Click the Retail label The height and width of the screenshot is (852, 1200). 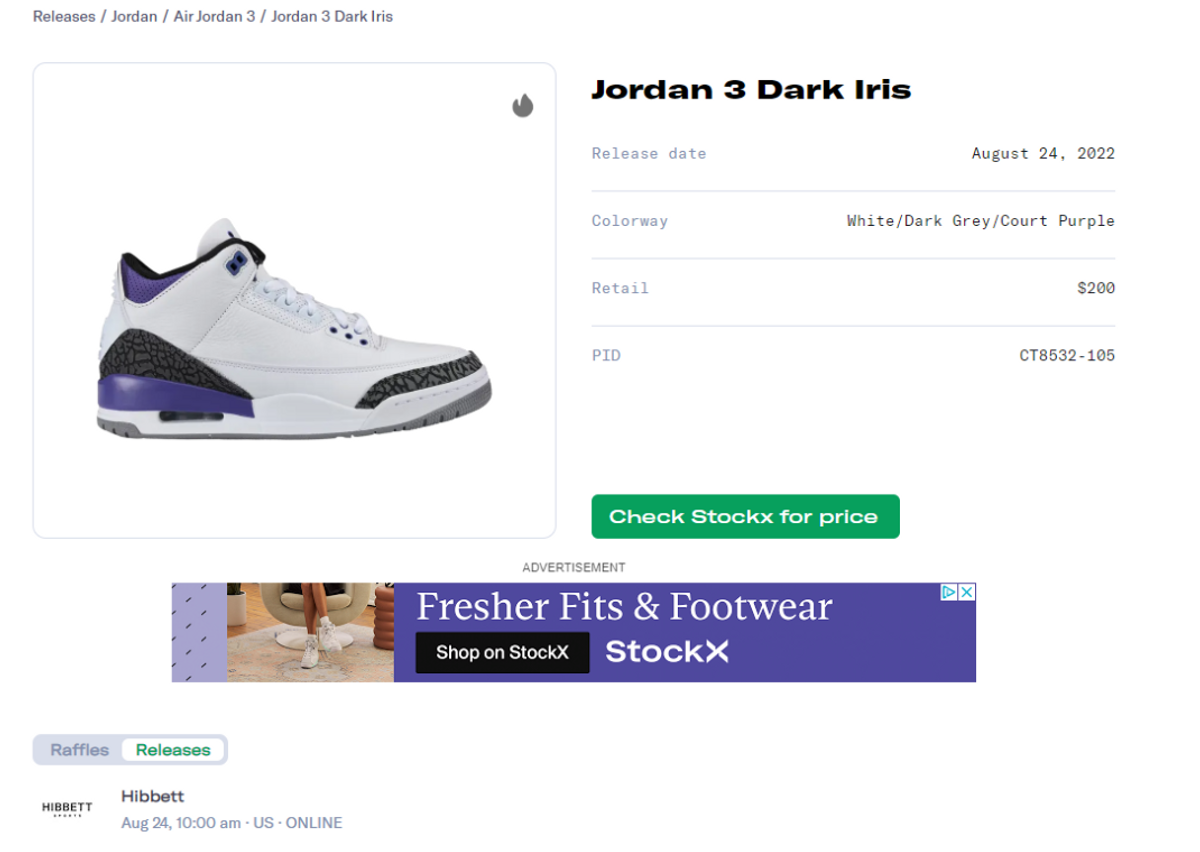[620, 288]
